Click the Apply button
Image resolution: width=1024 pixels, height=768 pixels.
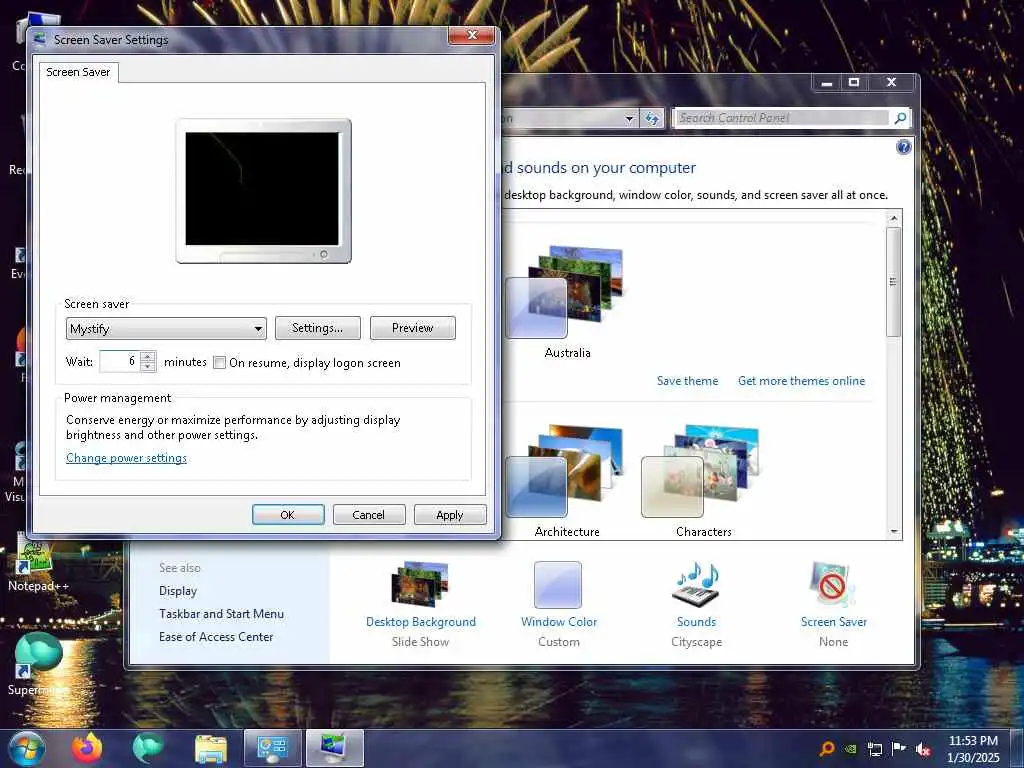coord(450,515)
